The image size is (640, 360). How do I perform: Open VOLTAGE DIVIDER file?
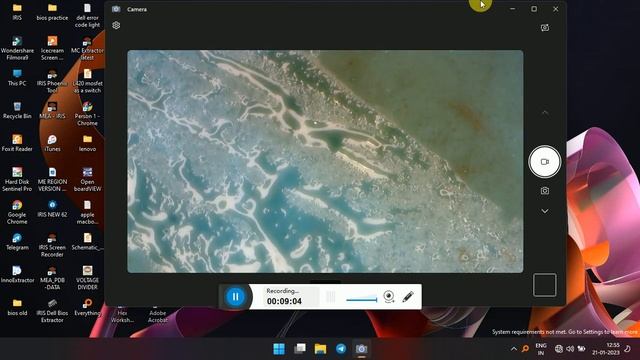click(x=87, y=278)
